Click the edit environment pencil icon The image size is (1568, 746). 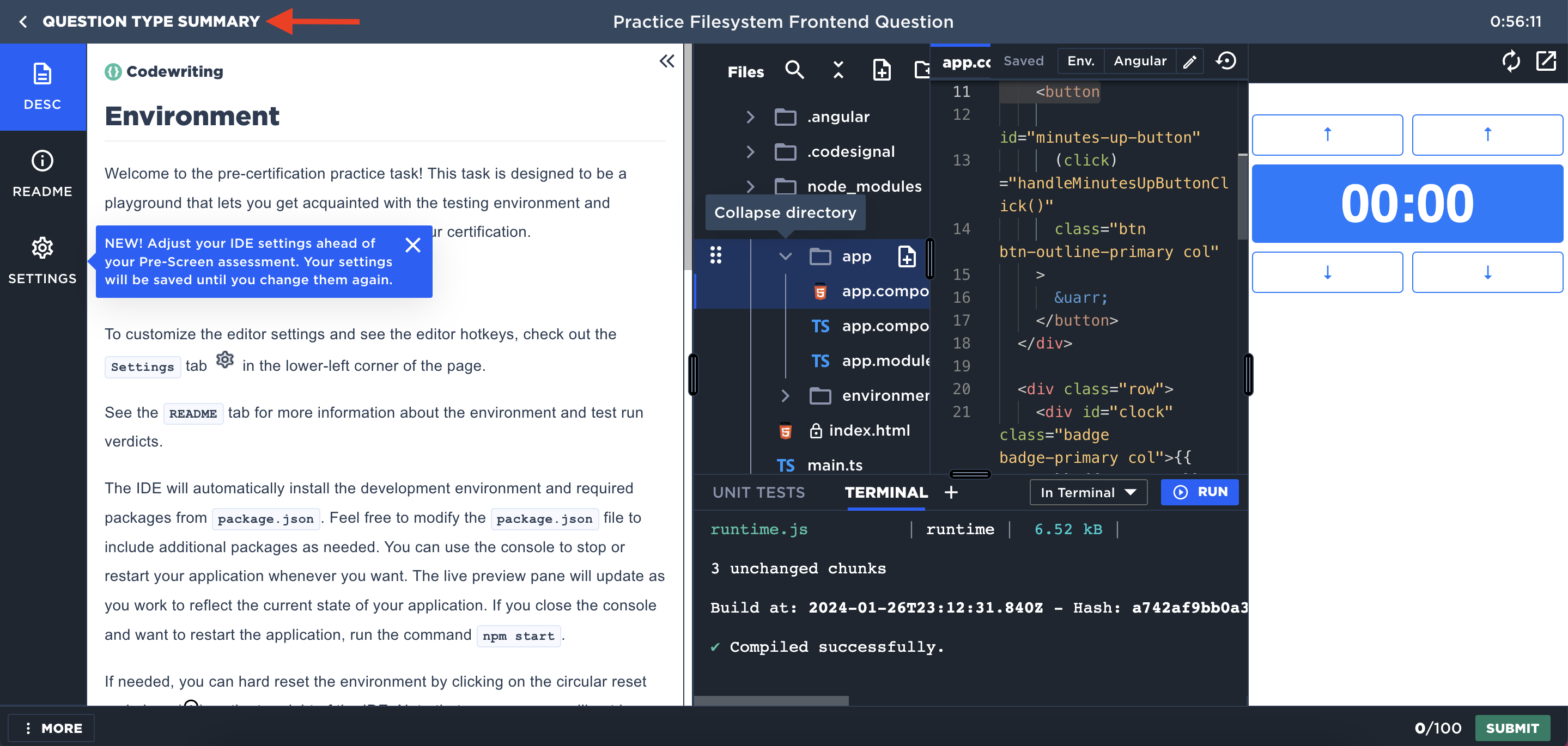[x=1189, y=62]
